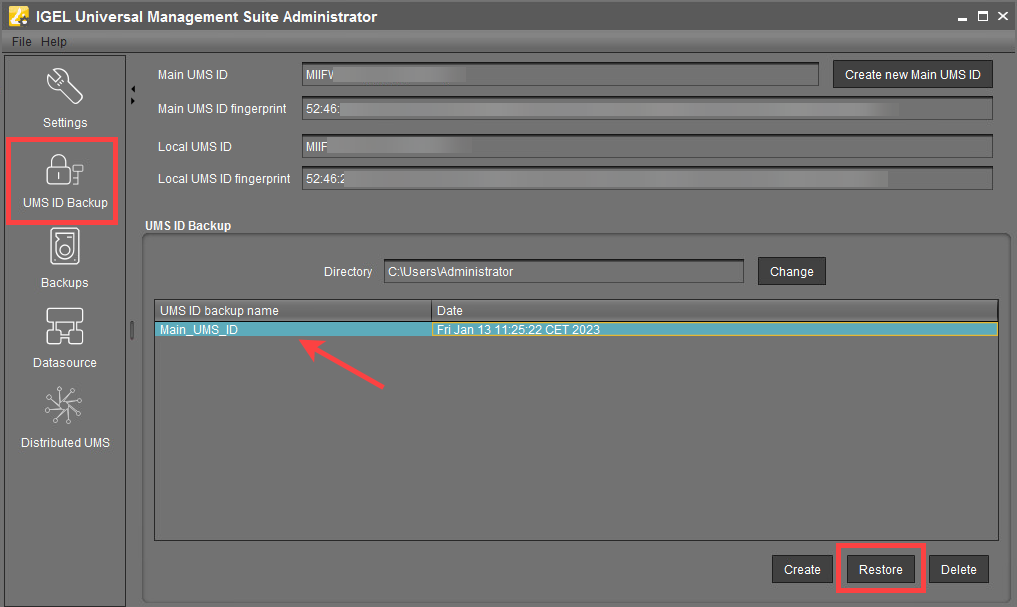Select the UMS ID Backup padlock icon
The width and height of the screenshot is (1017, 607).
click(x=65, y=169)
